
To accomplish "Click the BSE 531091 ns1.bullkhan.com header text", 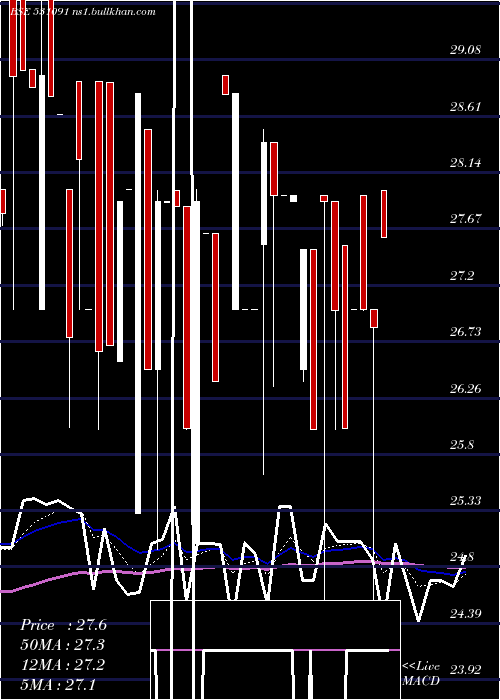I will tap(82, 12).
